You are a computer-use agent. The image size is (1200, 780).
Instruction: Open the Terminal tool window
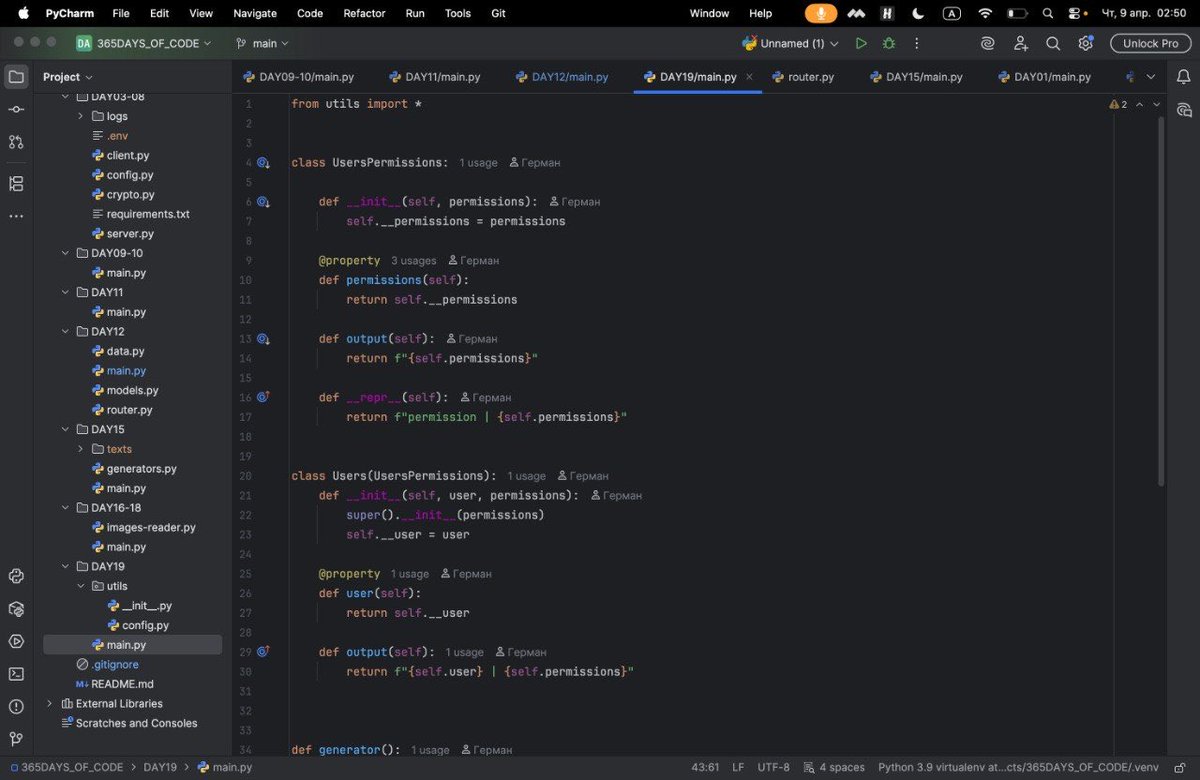tap(16, 674)
